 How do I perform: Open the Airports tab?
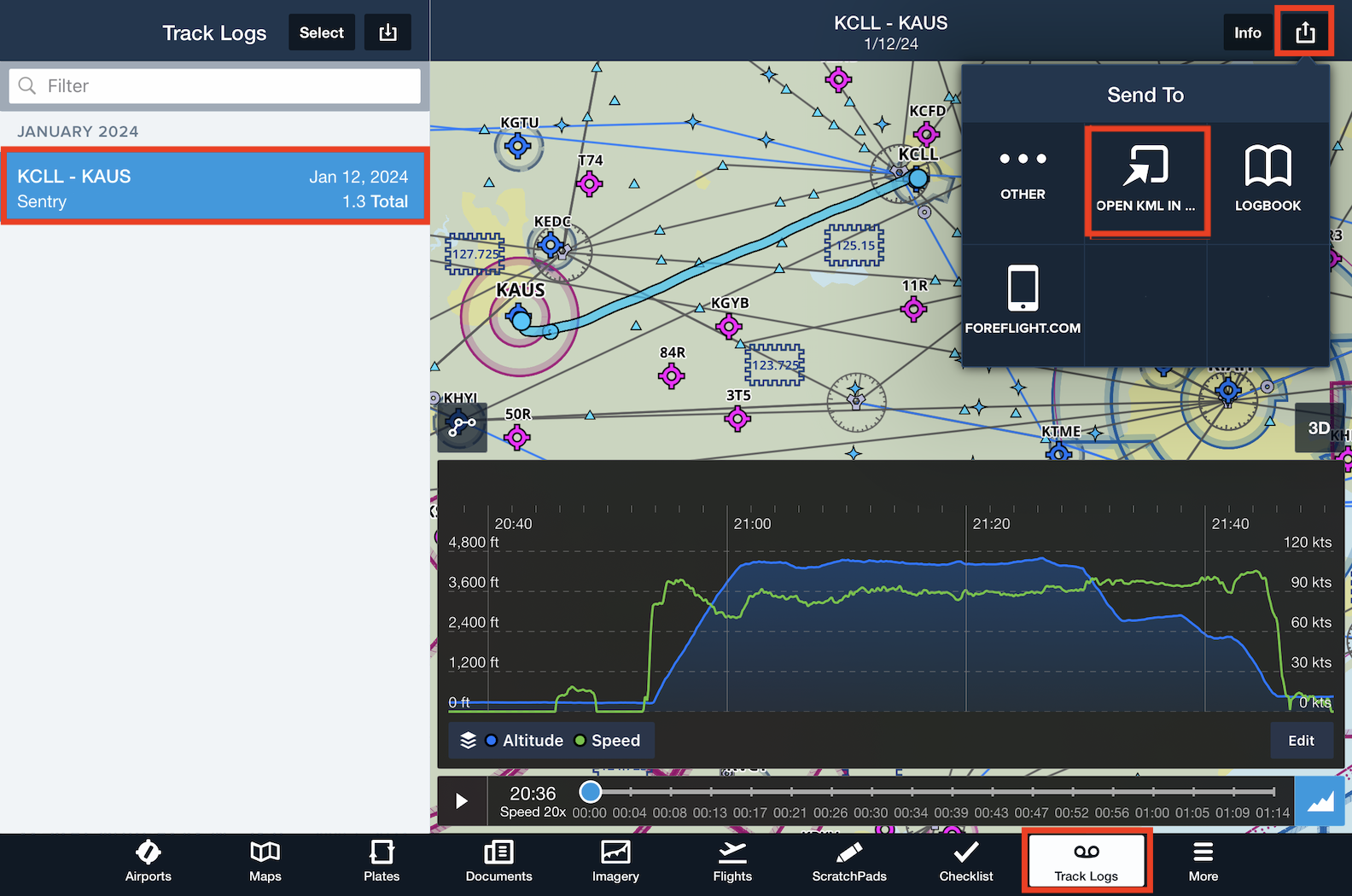149,862
